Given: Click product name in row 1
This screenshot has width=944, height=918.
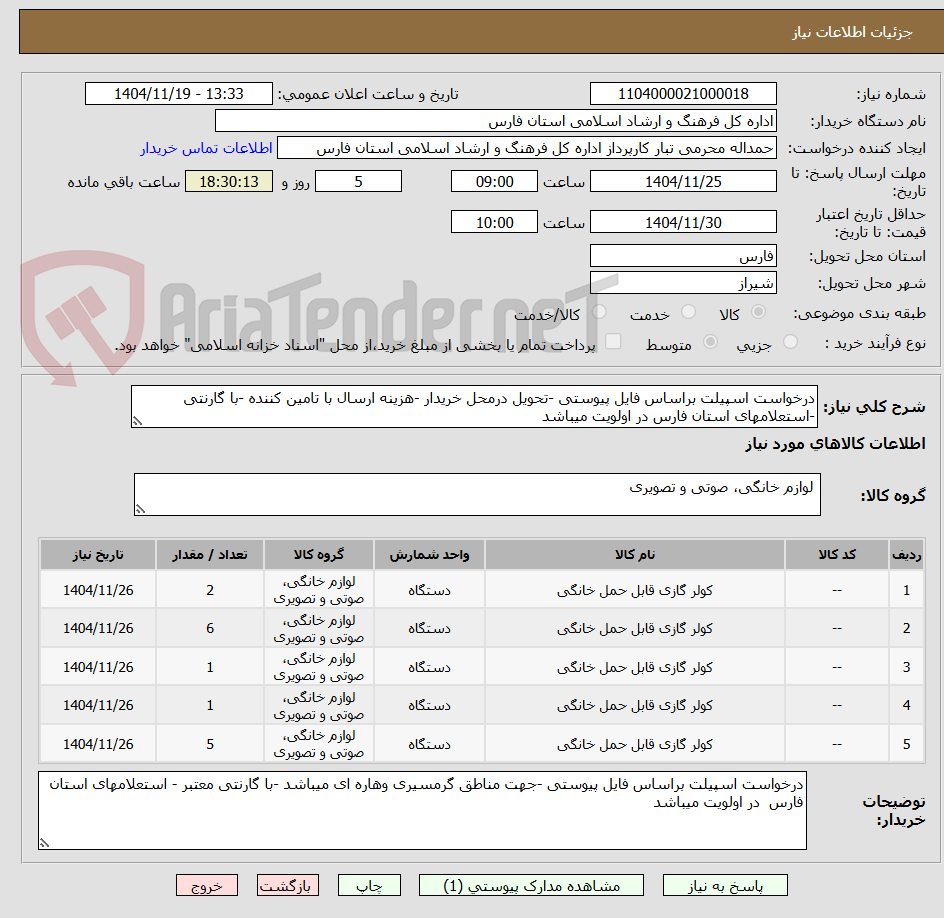Looking at the screenshot, I should (x=635, y=591).
